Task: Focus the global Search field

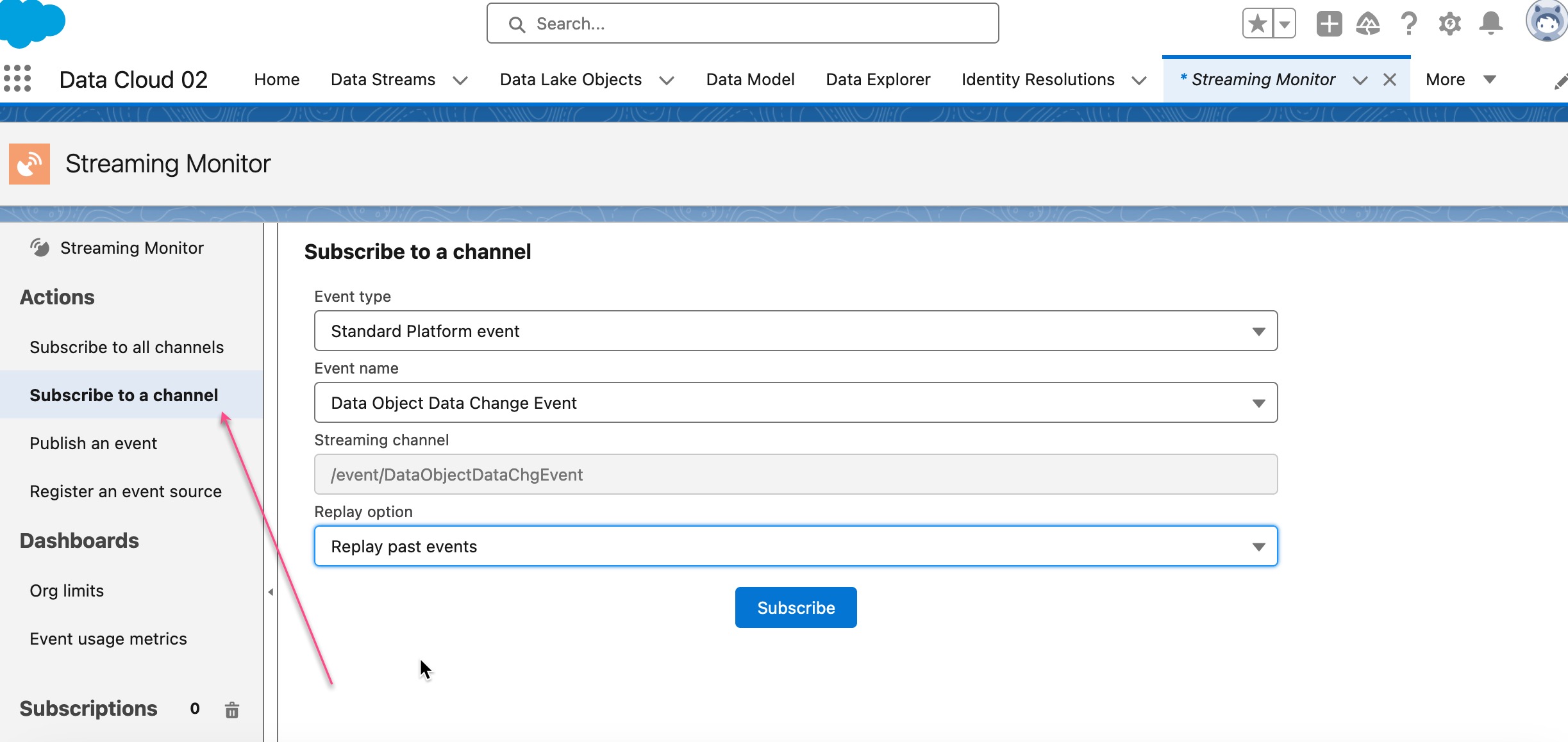Action: click(742, 24)
